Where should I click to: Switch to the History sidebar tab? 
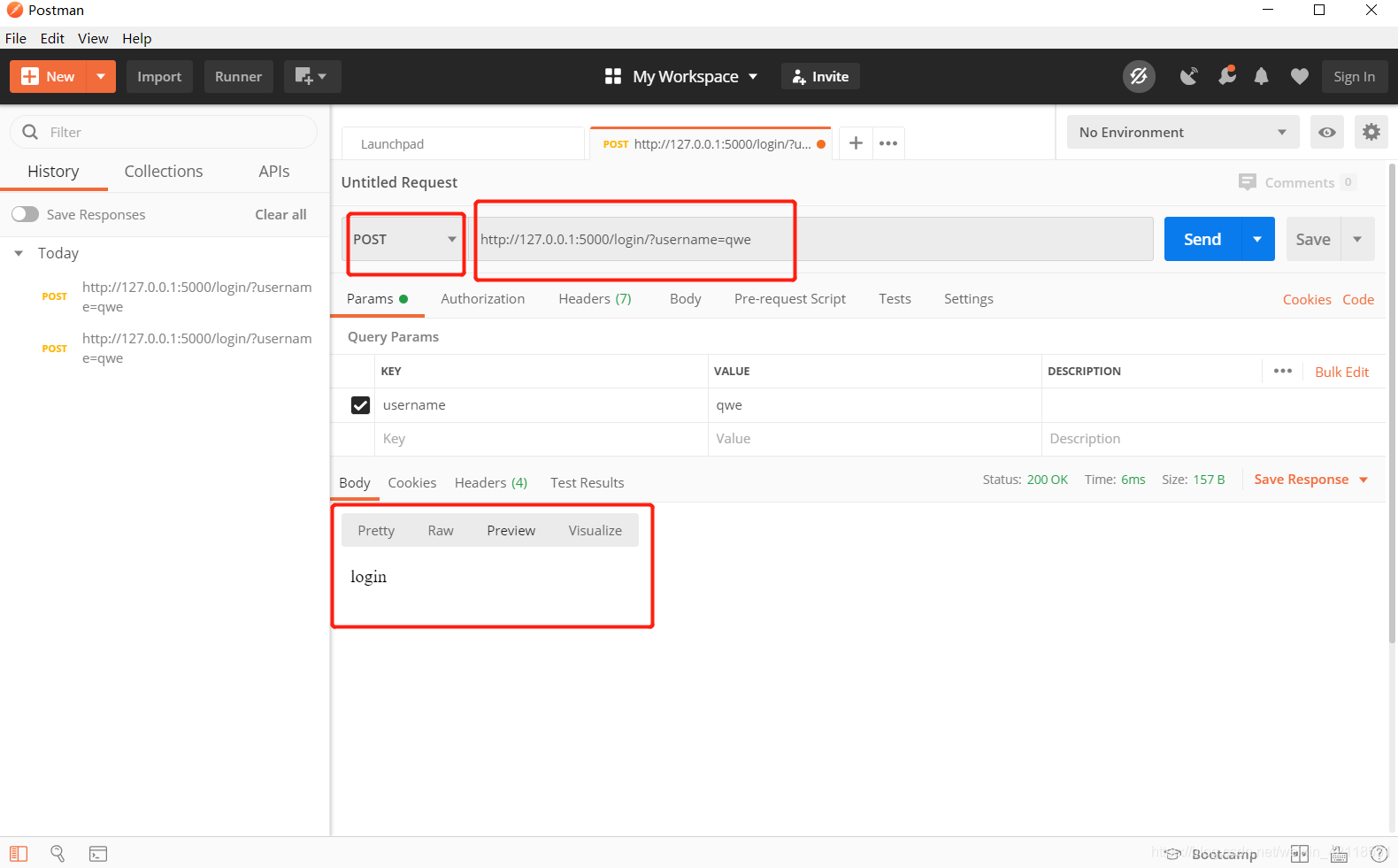53,172
